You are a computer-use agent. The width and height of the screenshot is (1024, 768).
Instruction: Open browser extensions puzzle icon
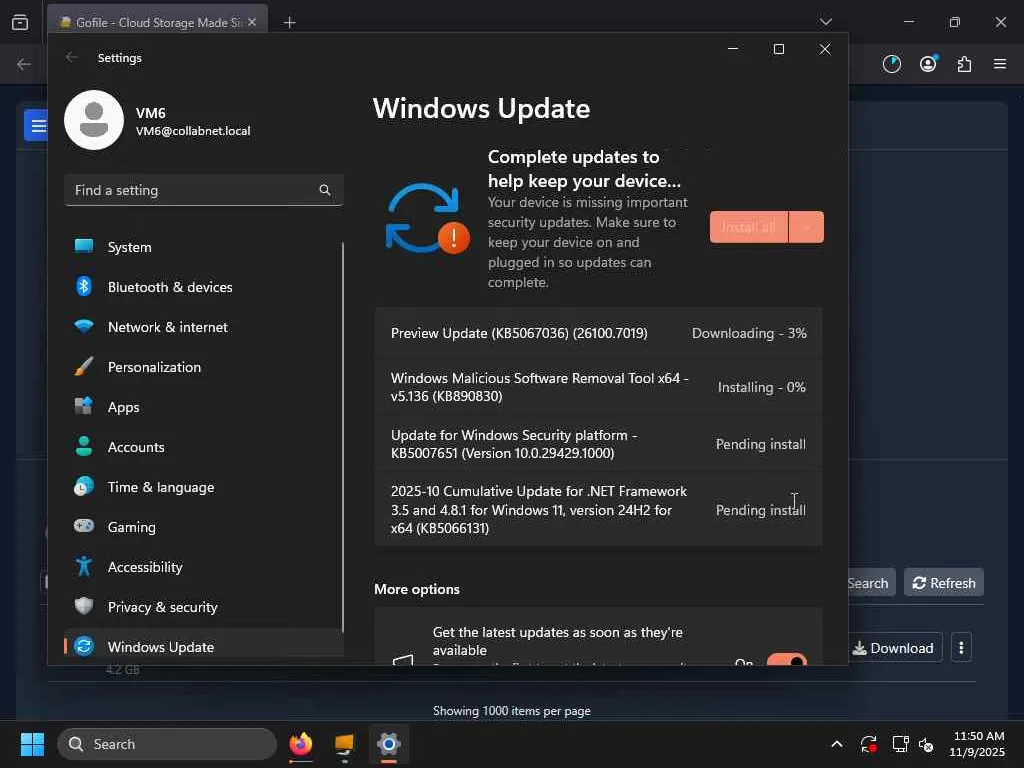point(964,64)
